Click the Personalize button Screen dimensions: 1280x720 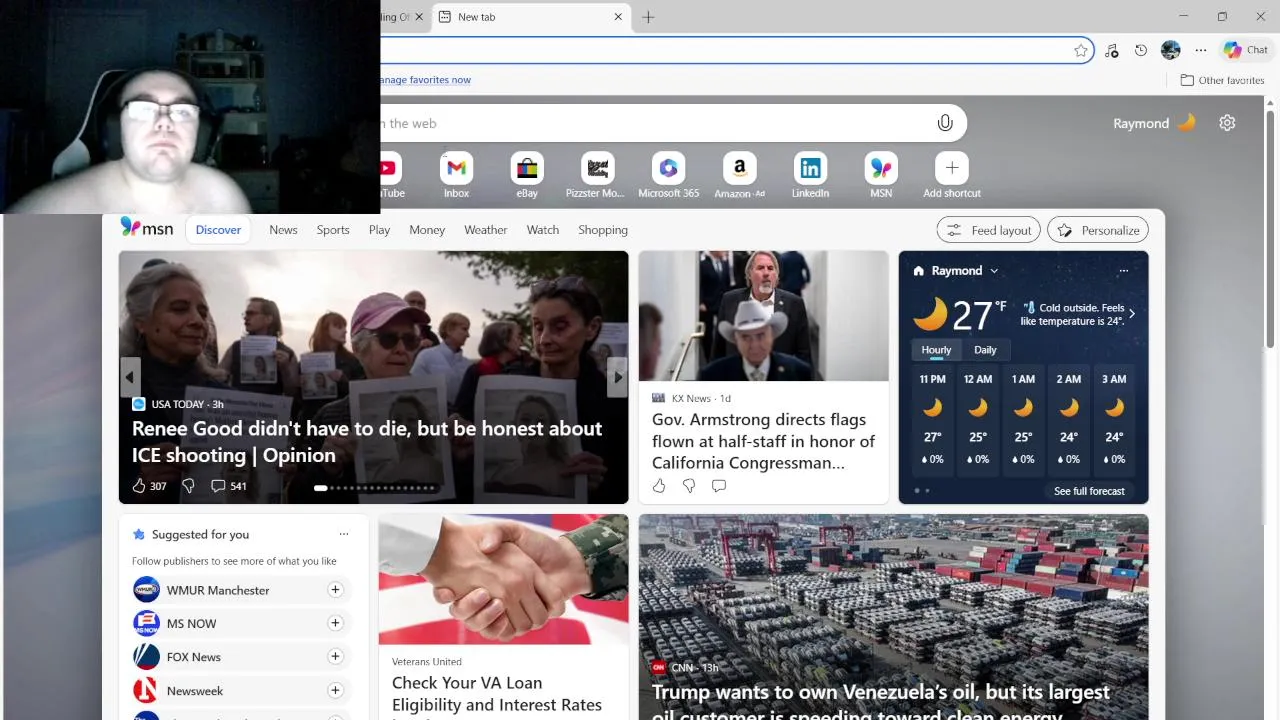1098,230
